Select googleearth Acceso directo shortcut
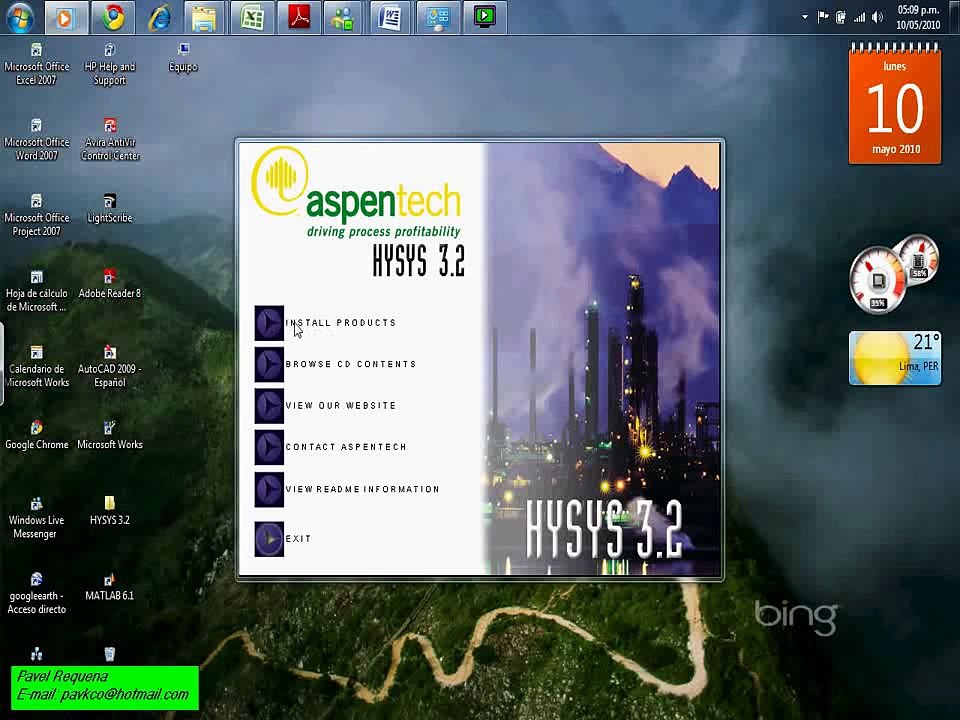 [x=37, y=593]
